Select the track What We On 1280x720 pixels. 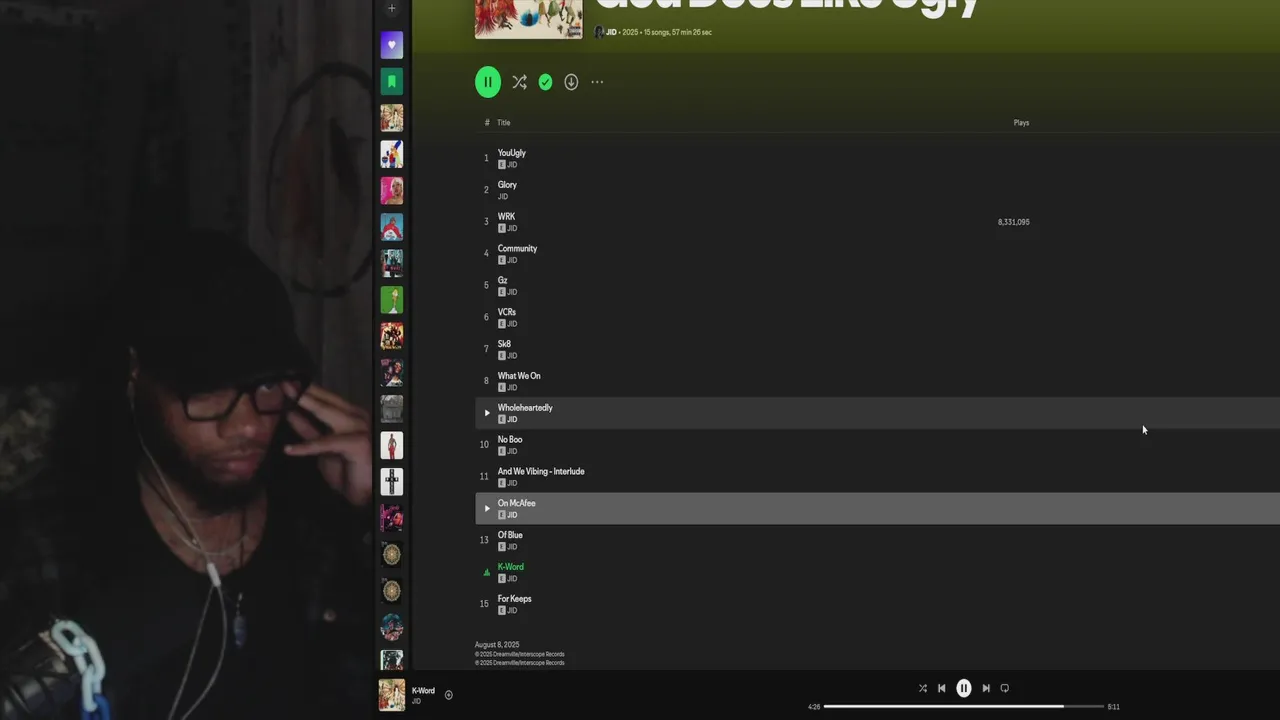519,376
